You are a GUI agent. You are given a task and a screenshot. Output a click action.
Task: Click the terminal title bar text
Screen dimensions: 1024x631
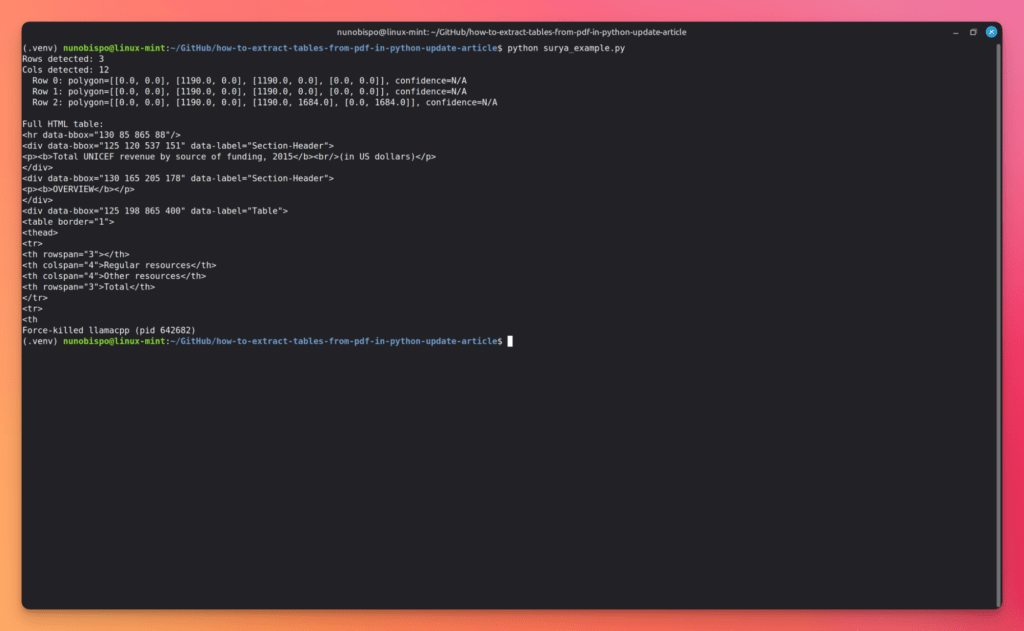[x=511, y=32]
